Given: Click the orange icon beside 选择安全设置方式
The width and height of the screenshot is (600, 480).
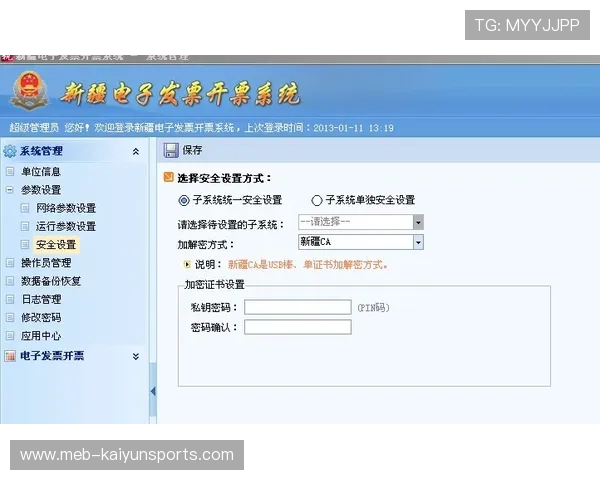Looking at the screenshot, I should 168,177.
